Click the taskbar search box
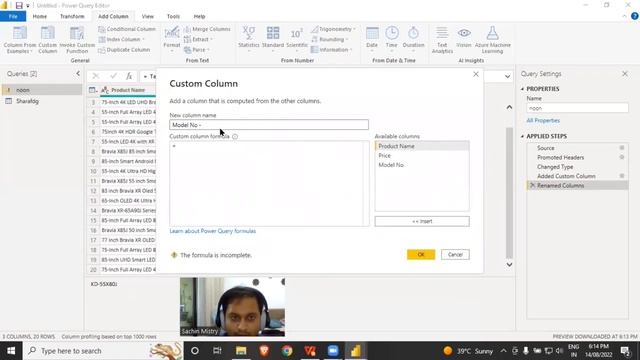Image resolution: width=640 pixels, height=360 pixels. [103, 351]
